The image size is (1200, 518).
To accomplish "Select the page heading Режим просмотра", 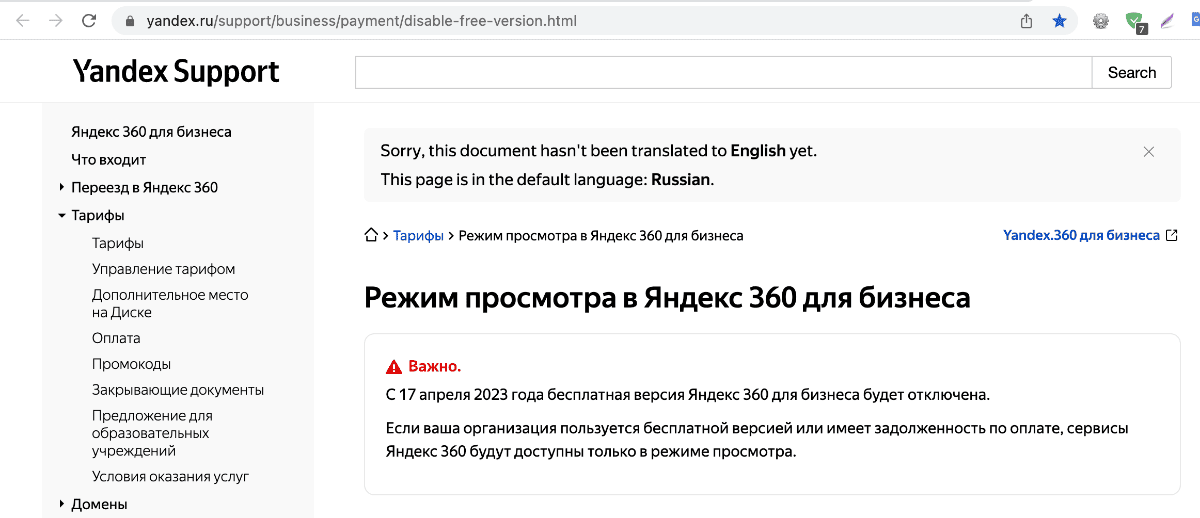I will (x=667, y=297).
